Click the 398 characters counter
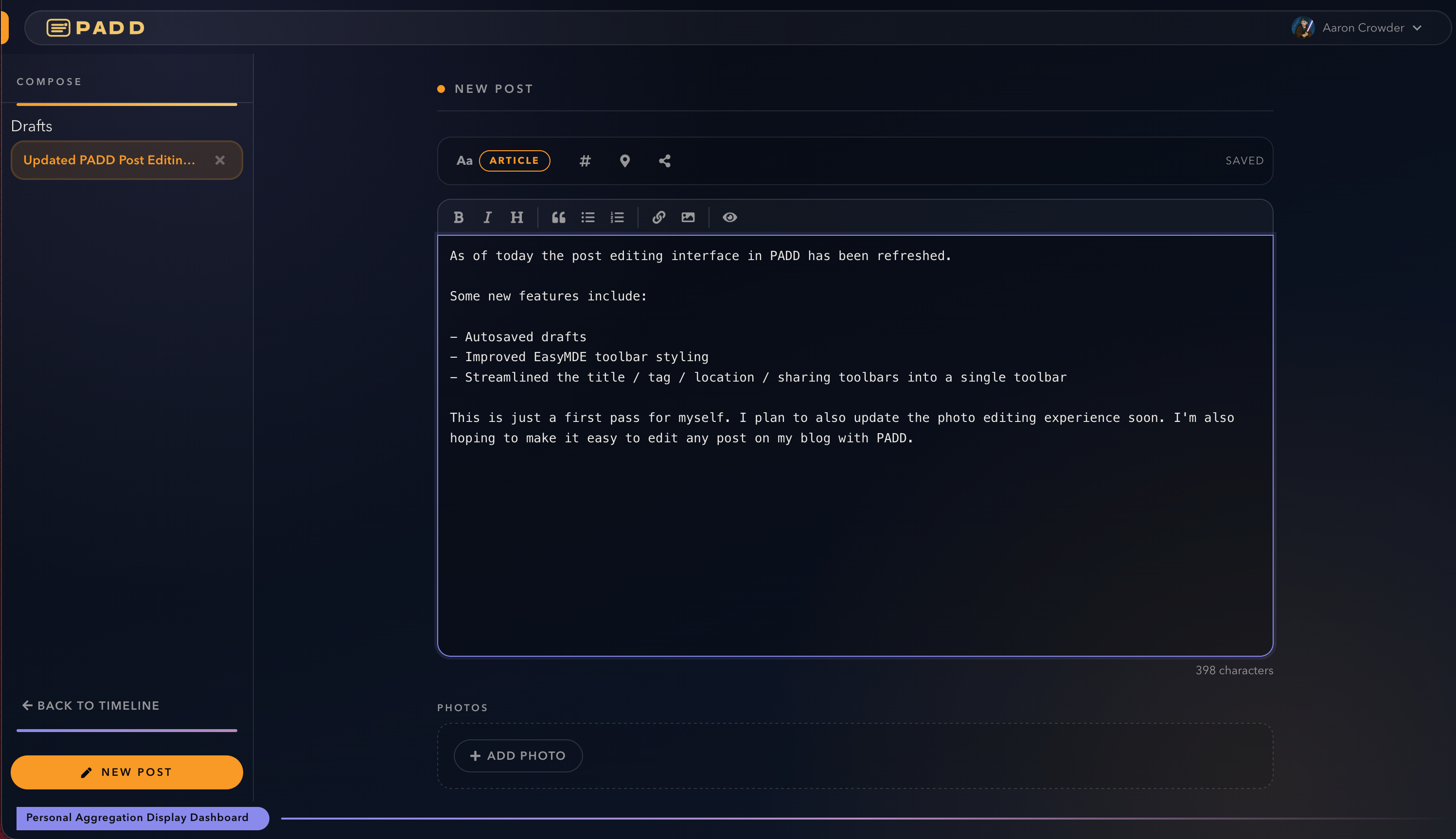The width and height of the screenshot is (1456, 839). pyautogui.click(x=1234, y=670)
